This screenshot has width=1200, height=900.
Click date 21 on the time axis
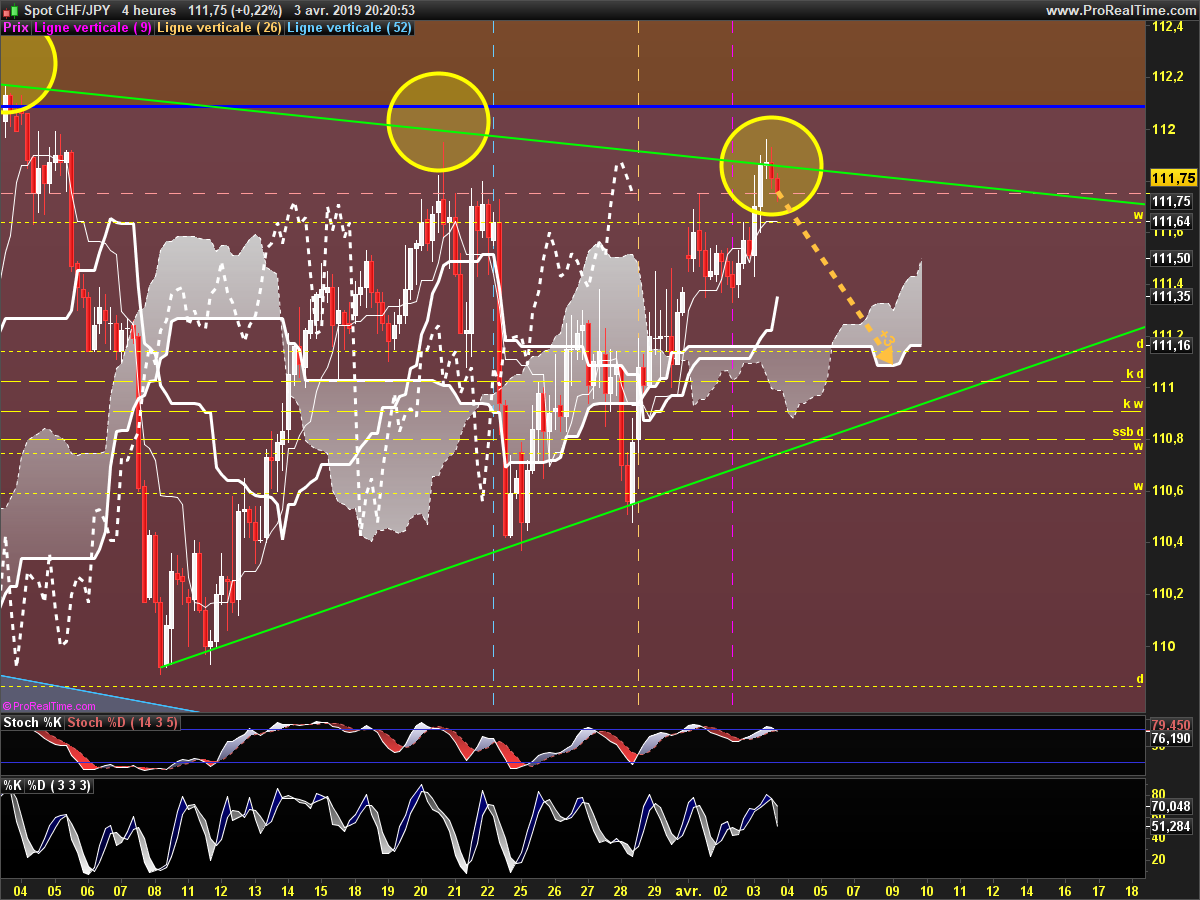point(455,889)
